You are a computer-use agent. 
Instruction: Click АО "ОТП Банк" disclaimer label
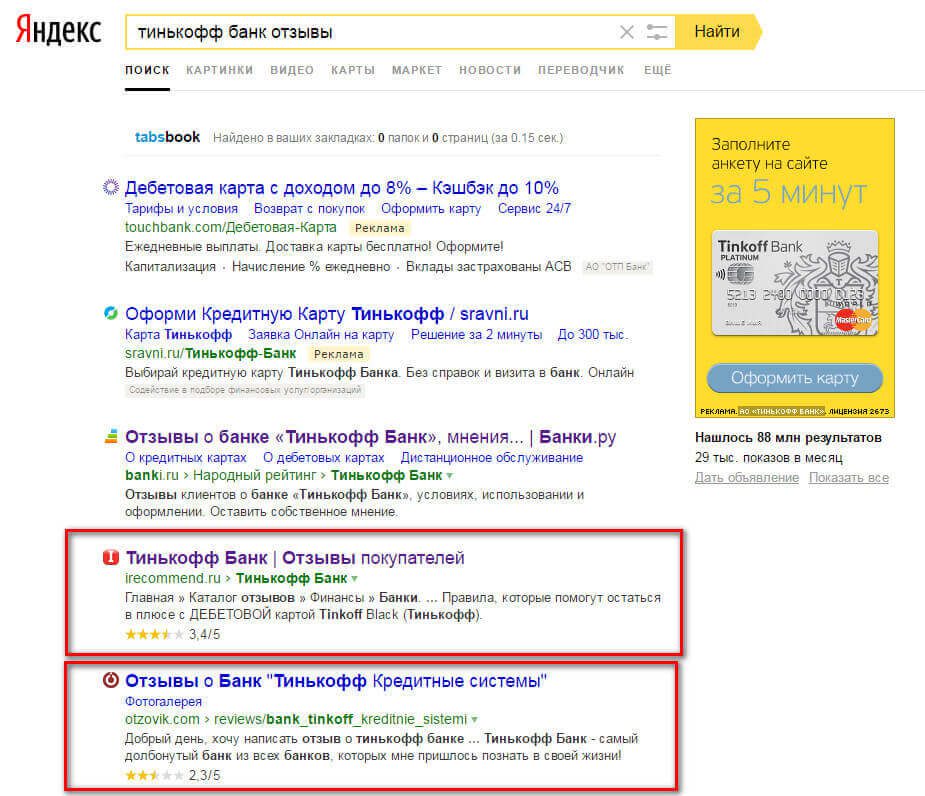617,267
